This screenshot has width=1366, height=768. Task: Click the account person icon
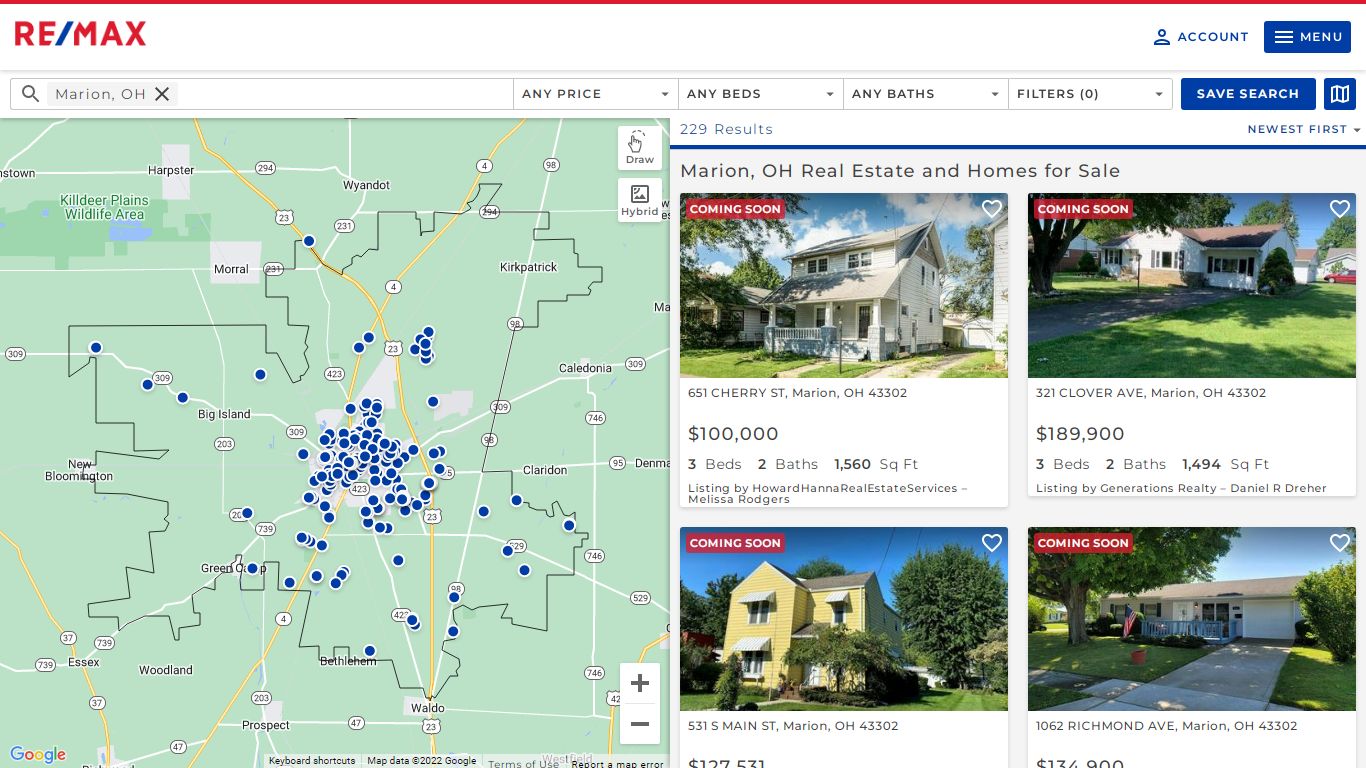(x=1162, y=37)
